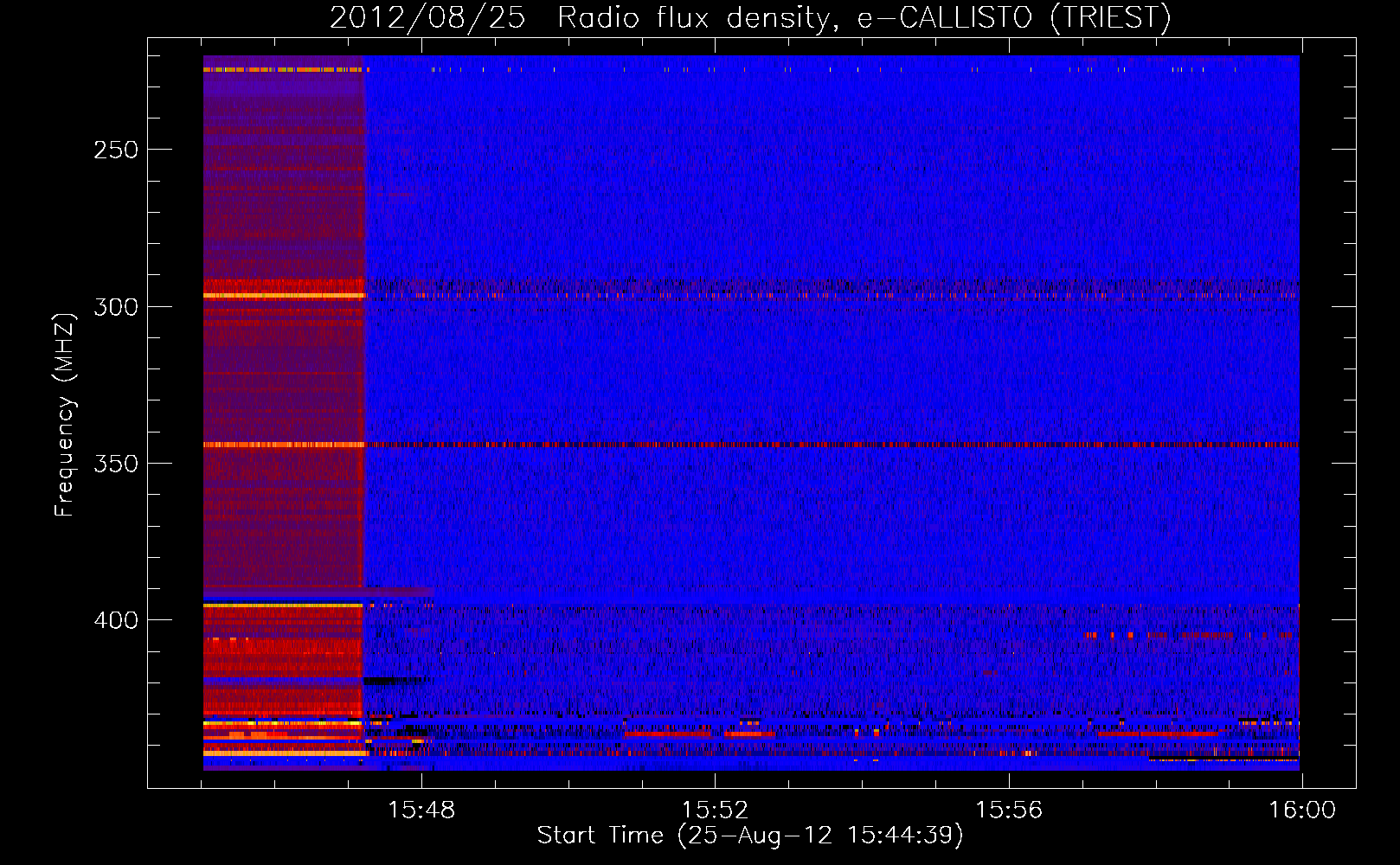This screenshot has width=1400, height=865.
Task: Click the 'Start Time (25-Aug-12 15:44:39)' label
Action: click(x=750, y=836)
